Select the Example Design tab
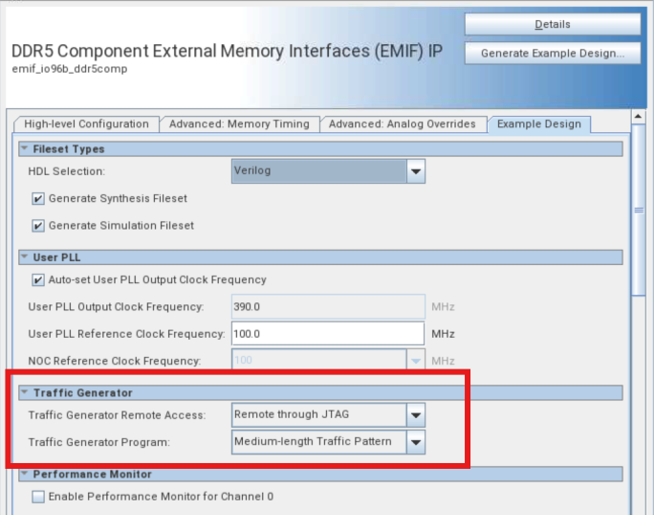Viewport: 654px width, 515px height. click(x=539, y=124)
